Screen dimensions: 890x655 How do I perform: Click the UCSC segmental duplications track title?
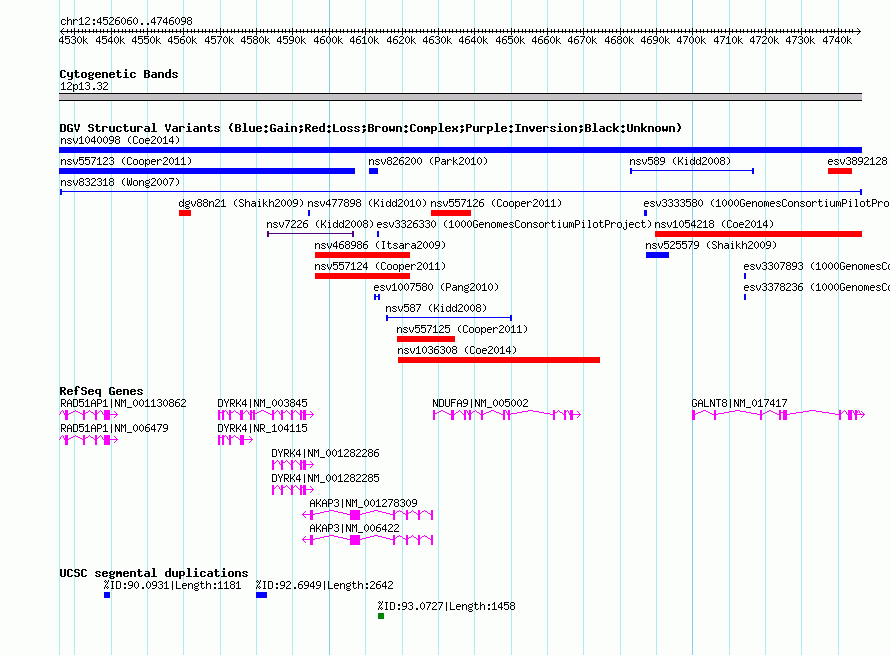(x=154, y=573)
